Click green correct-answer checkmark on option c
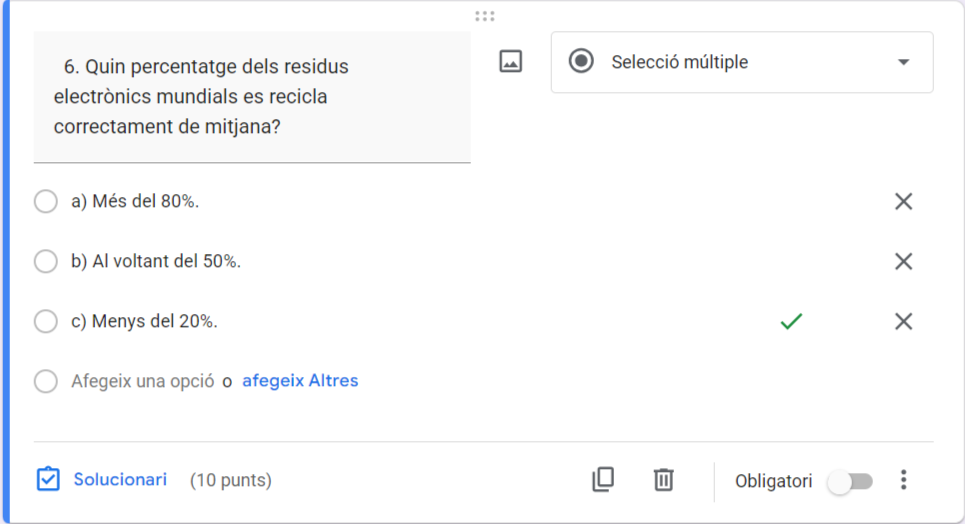Screen dimensions: 965x524 (791, 322)
